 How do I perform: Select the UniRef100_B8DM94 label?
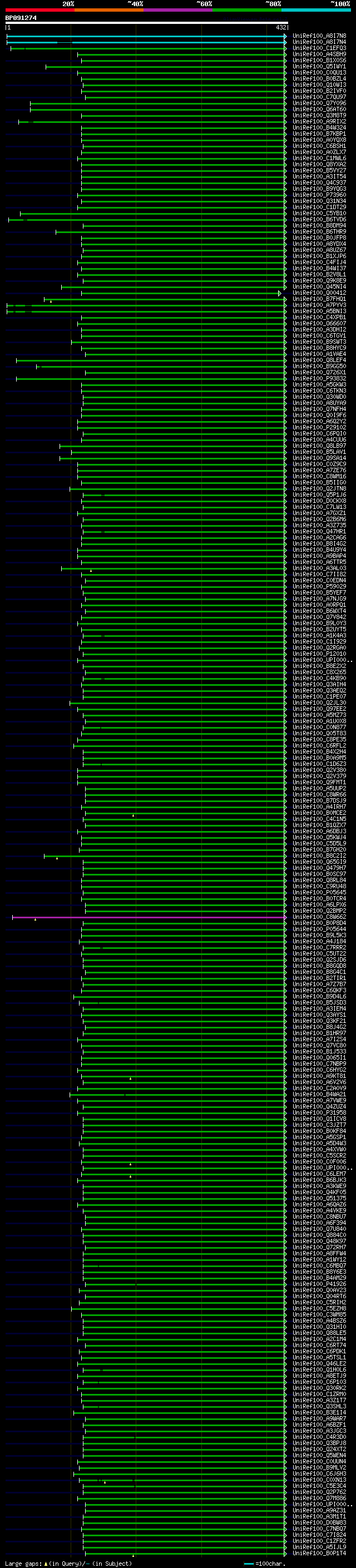pos(319,226)
